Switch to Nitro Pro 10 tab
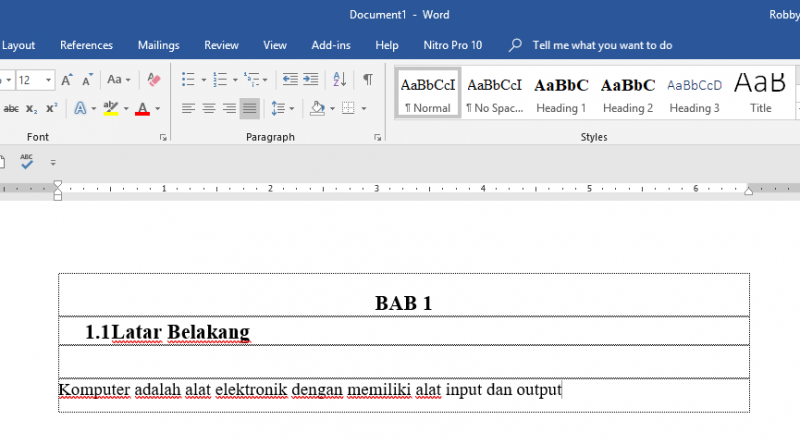Viewport: 800px width, 445px height. click(x=453, y=45)
